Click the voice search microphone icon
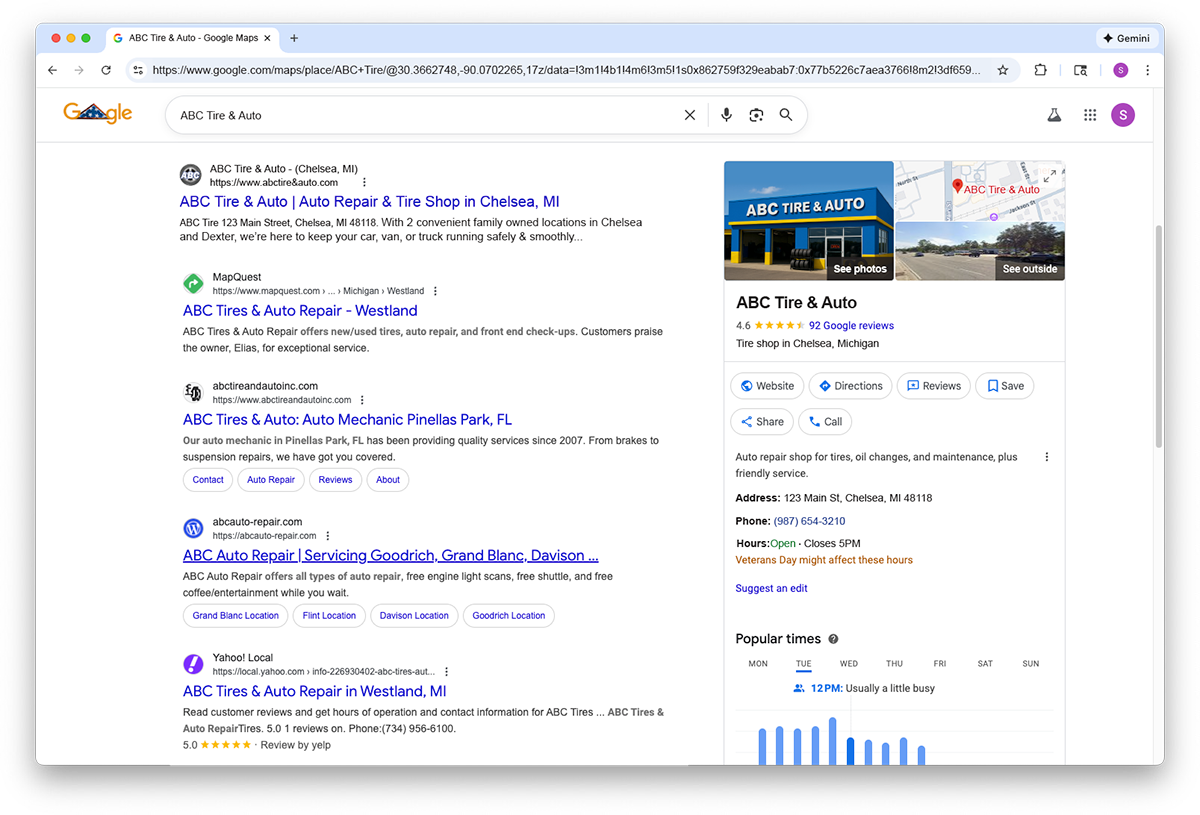The image size is (1200, 815). [726, 115]
